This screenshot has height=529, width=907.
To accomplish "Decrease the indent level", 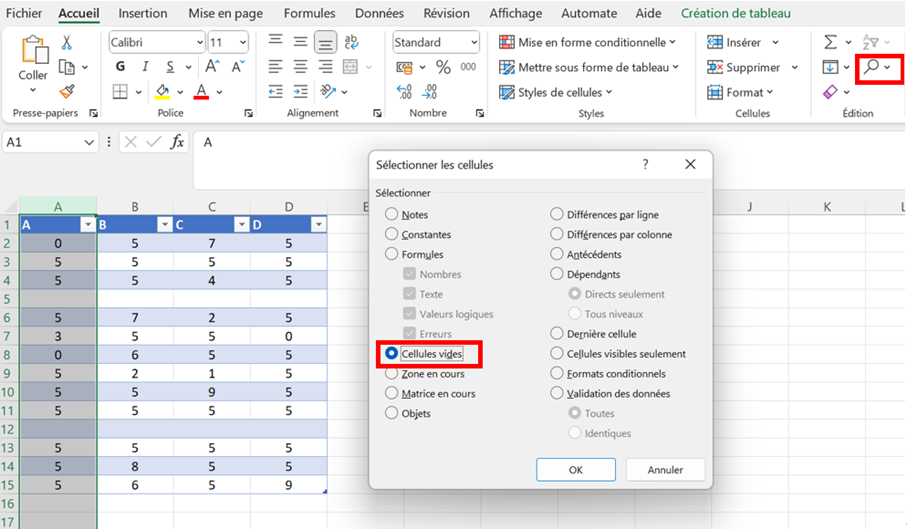I will 275,91.
